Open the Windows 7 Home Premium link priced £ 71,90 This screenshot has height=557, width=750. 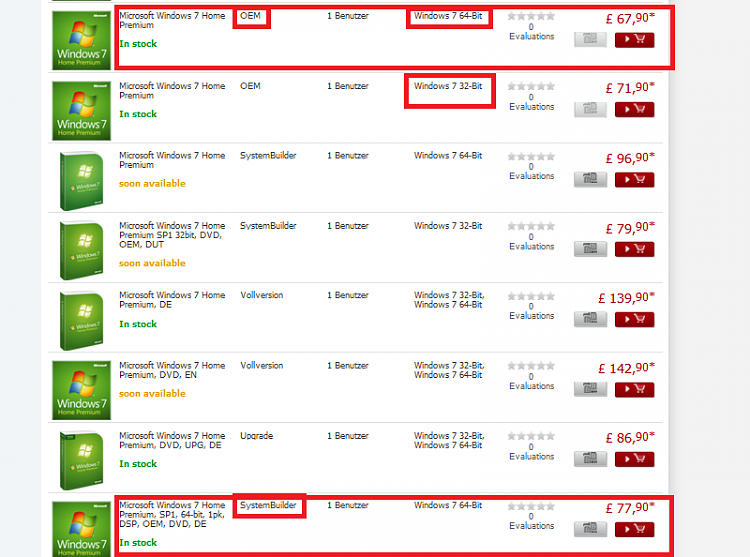point(172,91)
